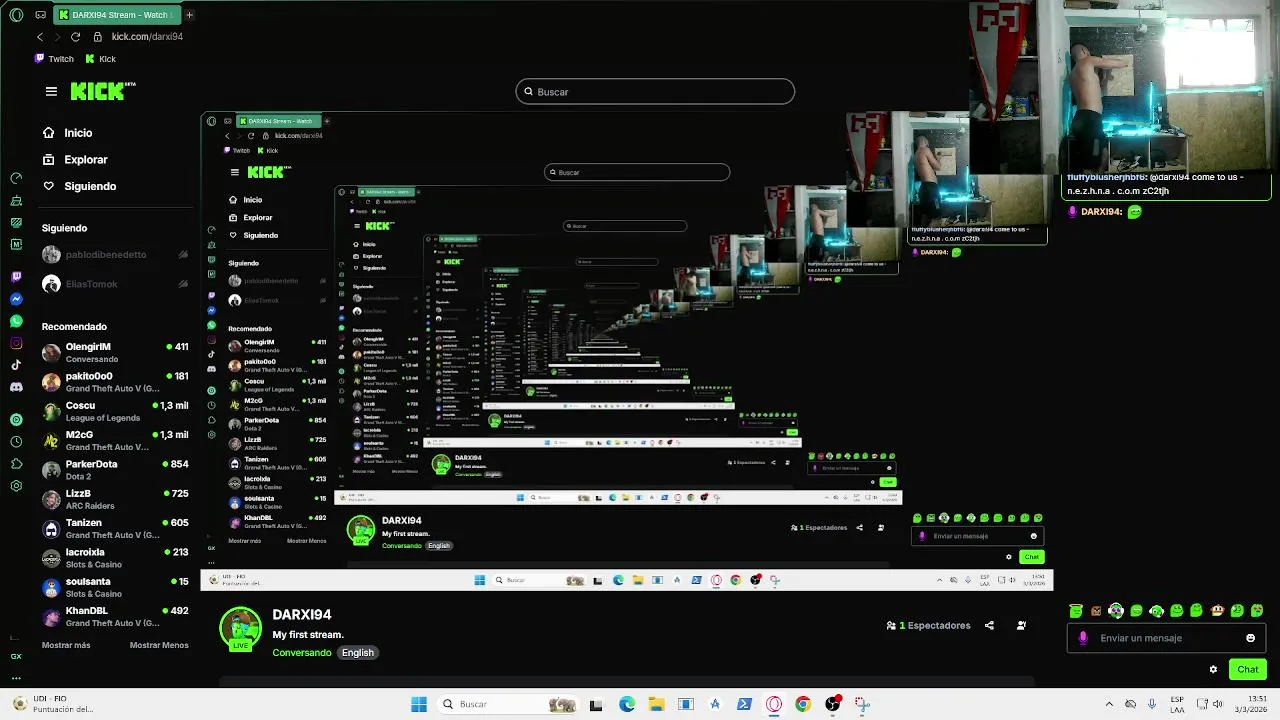Open recommended channel soulsanta
Viewport: 1280px width, 720px height.
coord(115,587)
